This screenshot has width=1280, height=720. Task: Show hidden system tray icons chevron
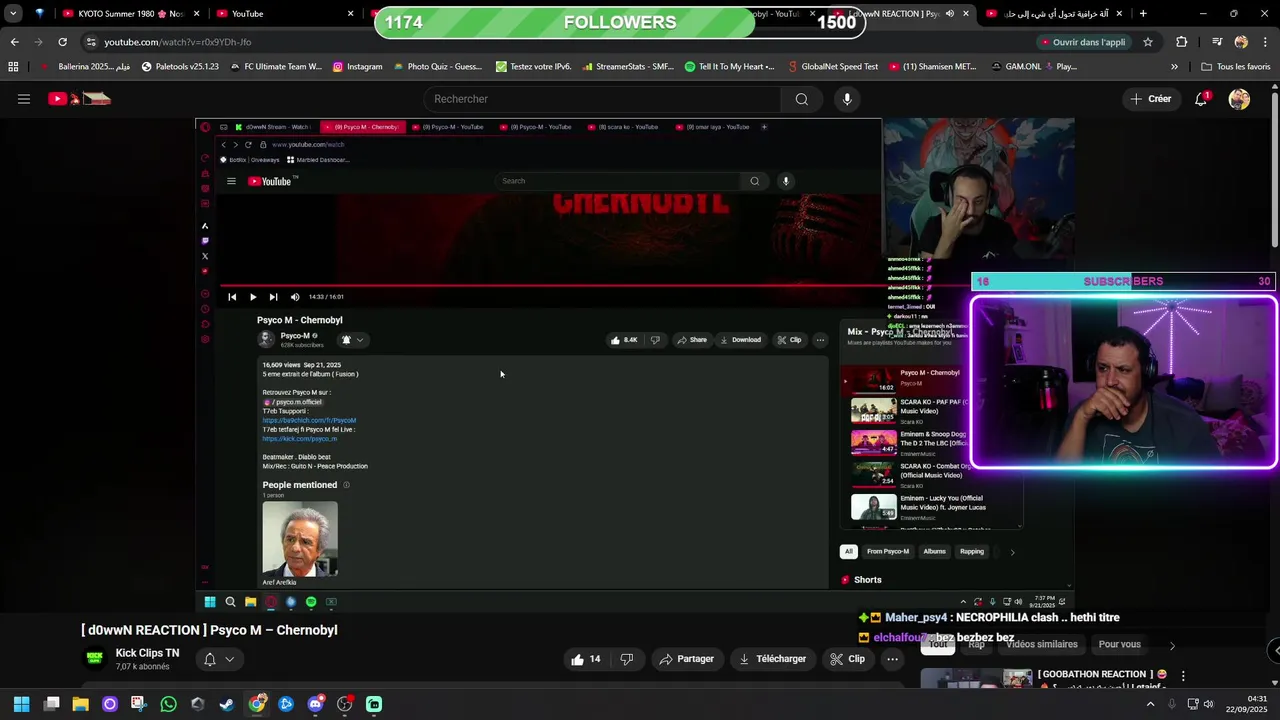pos(1150,704)
